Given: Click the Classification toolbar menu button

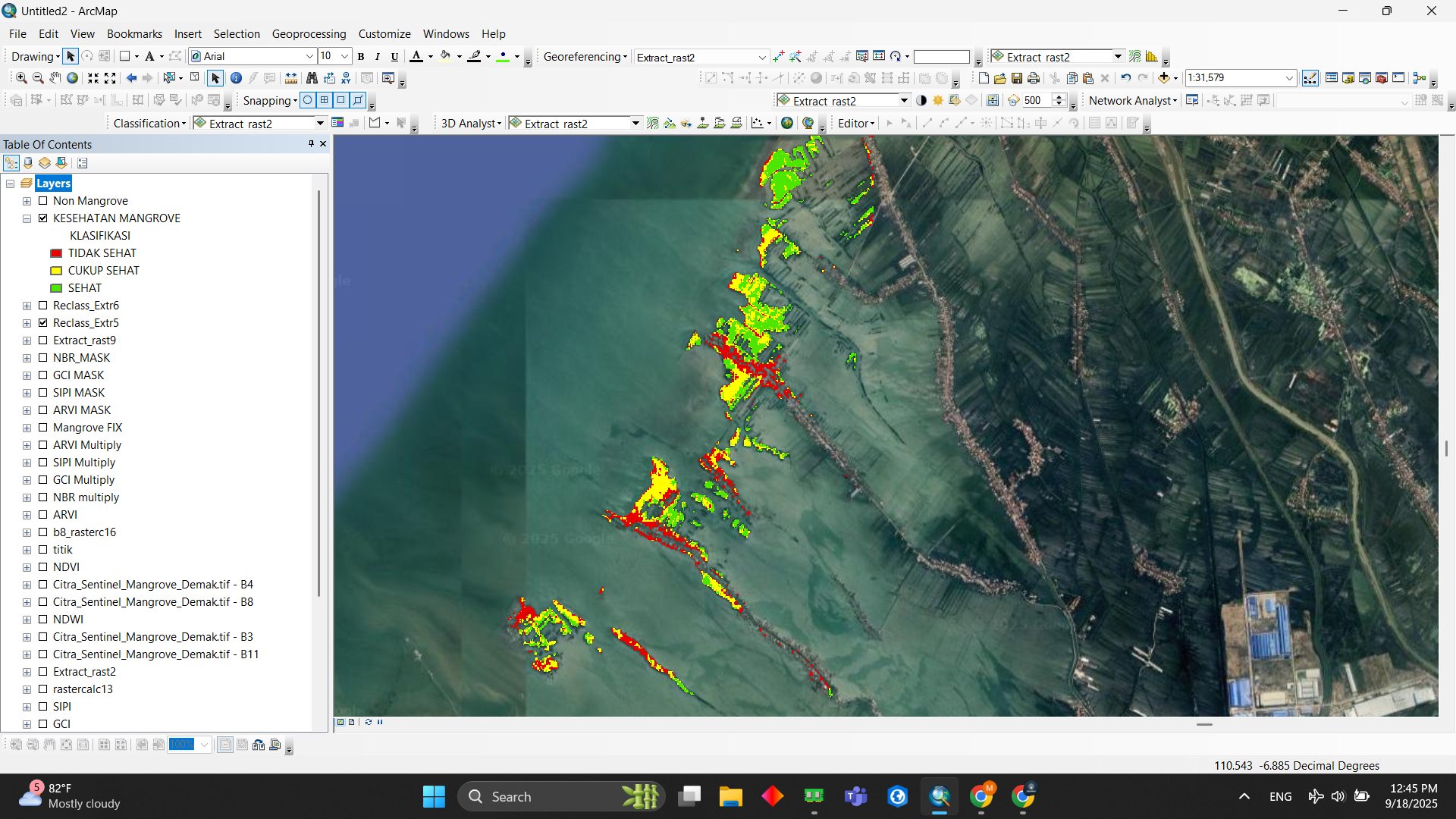Looking at the screenshot, I should coord(149,124).
